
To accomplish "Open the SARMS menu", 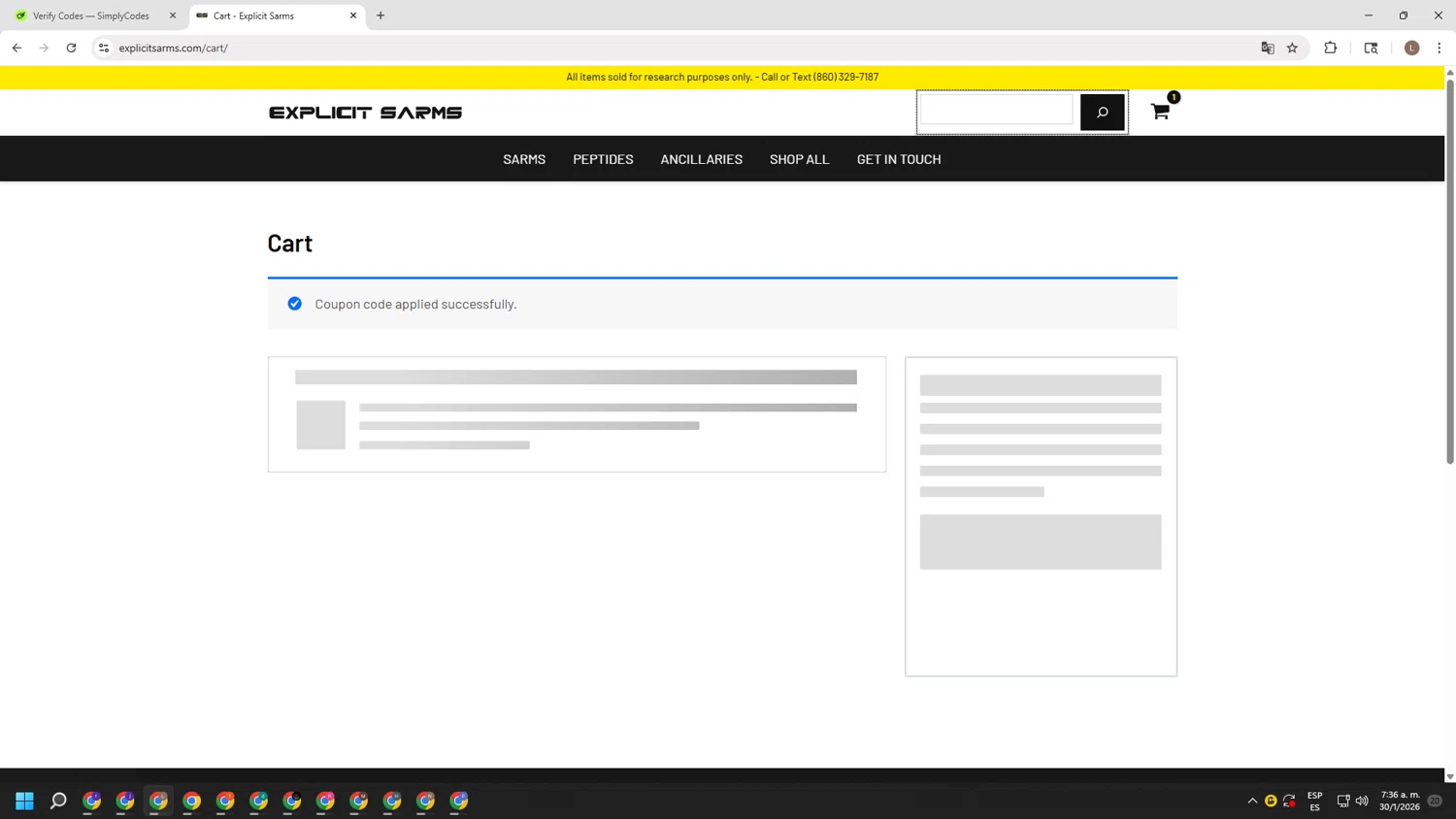I will click(x=524, y=159).
